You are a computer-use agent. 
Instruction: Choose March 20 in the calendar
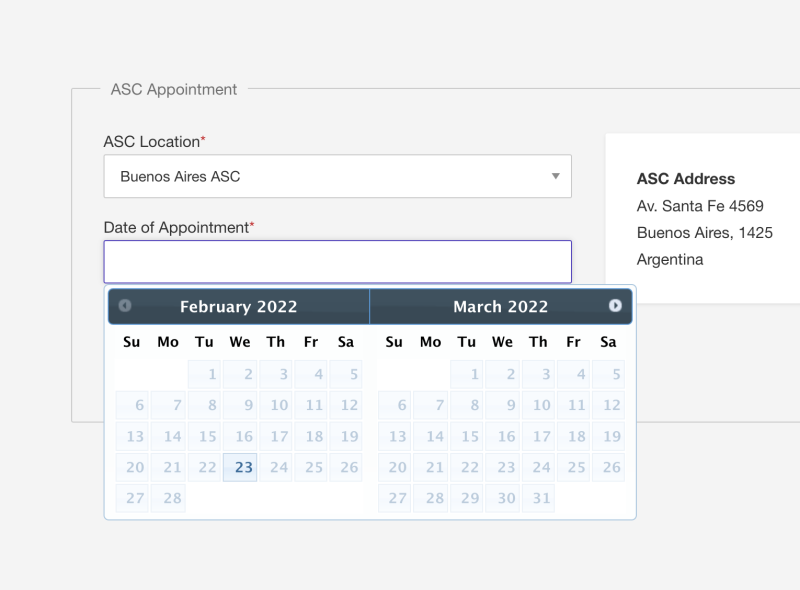click(x=395, y=467)
